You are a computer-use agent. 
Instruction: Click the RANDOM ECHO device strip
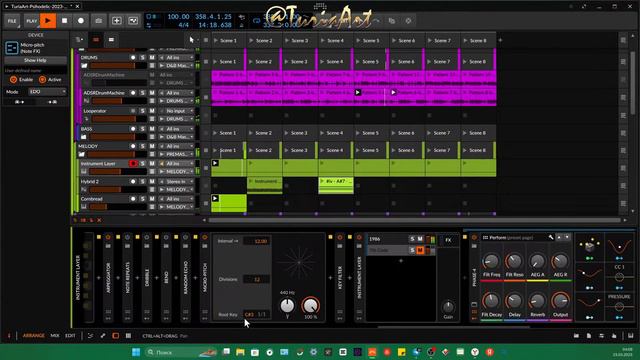coord(185,278)
